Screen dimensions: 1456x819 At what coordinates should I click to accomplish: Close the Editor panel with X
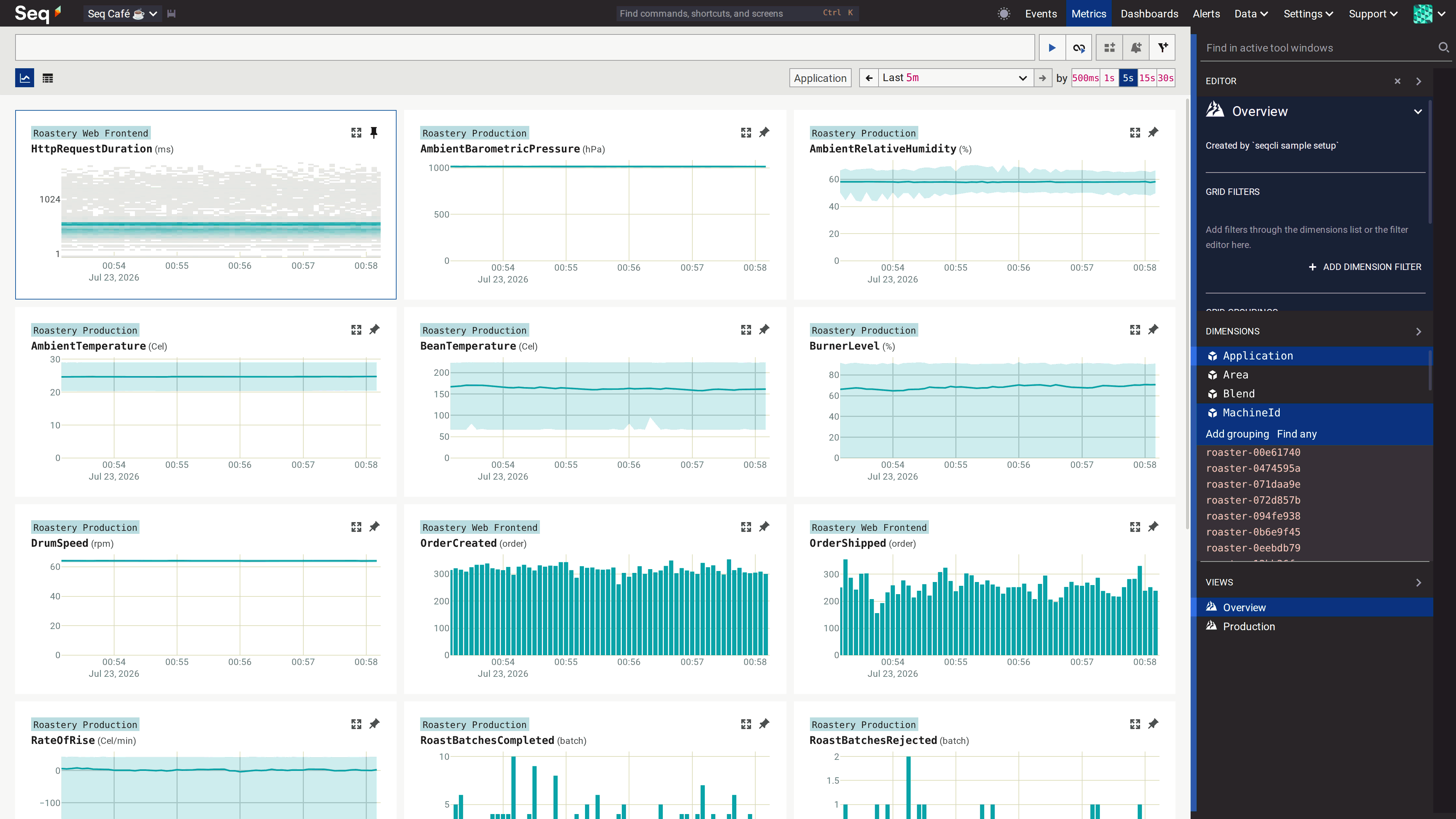1397,81
